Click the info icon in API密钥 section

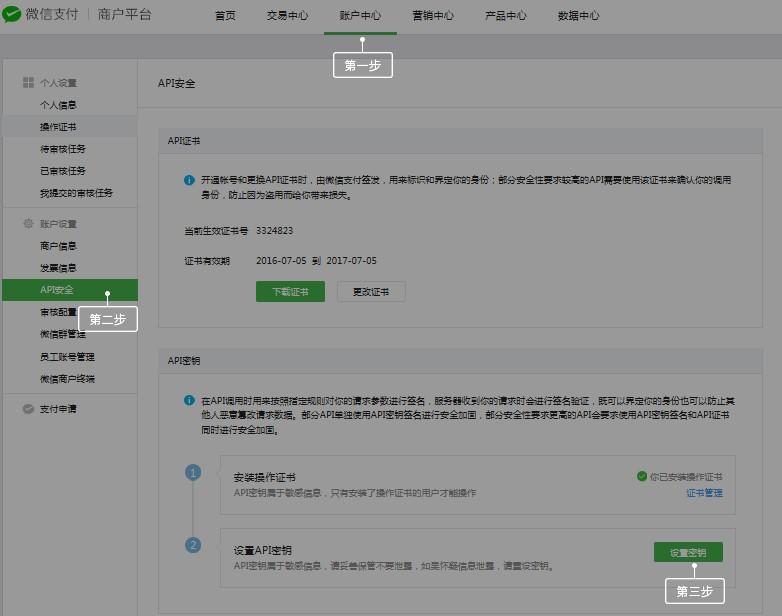pyautogui.click(x=189, y=400)
